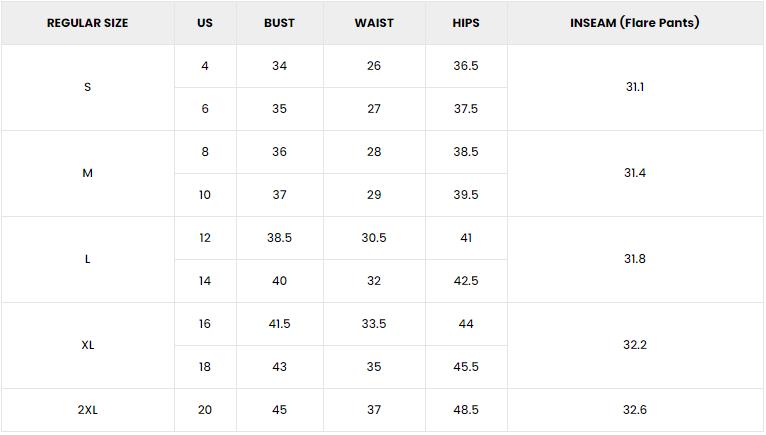Click the waist value 33.5
This screenshot has width=766, height=435.
374,324
